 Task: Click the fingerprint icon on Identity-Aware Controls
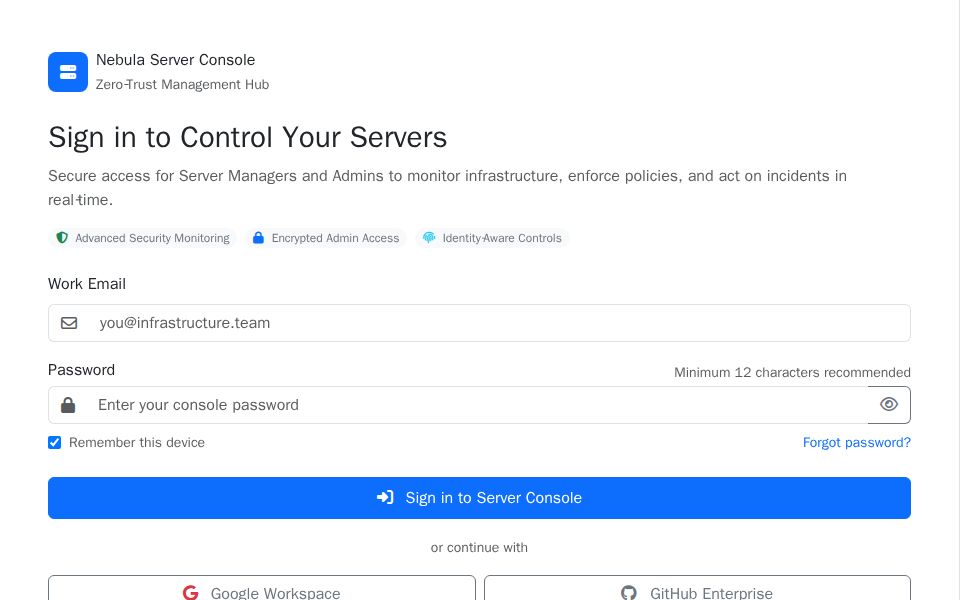tap(430, 238)
